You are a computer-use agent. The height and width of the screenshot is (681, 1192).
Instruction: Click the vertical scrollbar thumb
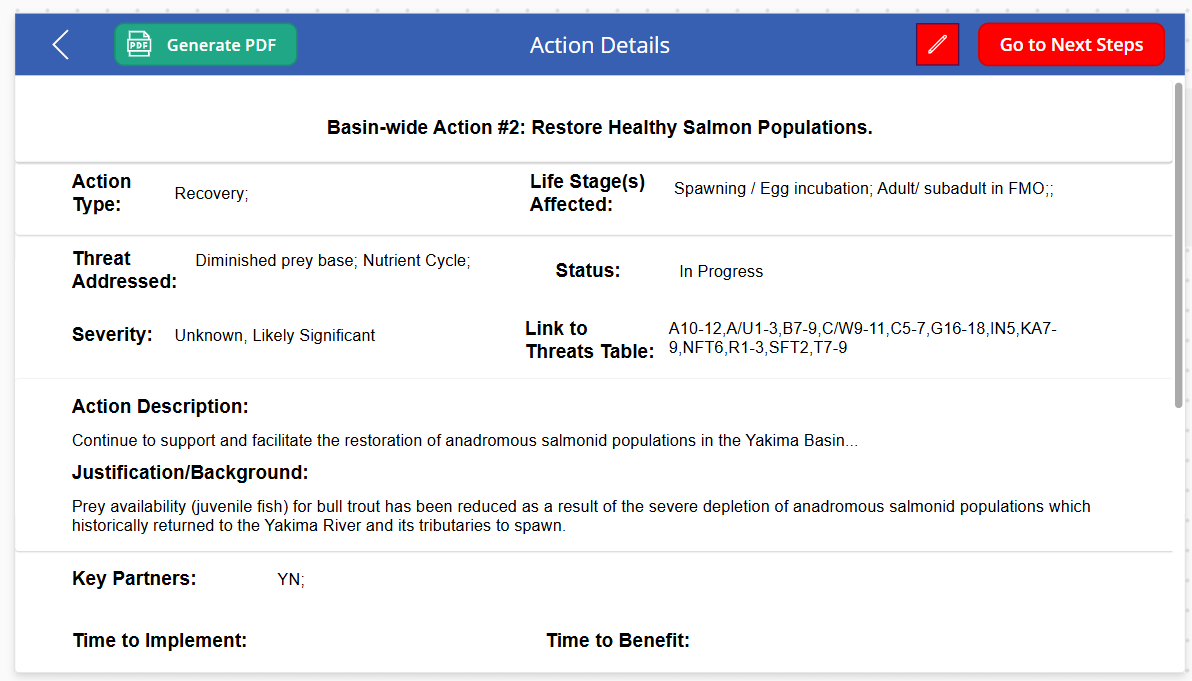pos(1179,245)
